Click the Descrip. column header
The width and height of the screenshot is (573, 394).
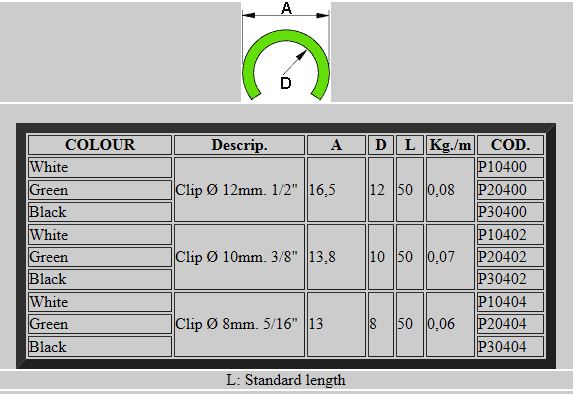[x=239, y=145]
